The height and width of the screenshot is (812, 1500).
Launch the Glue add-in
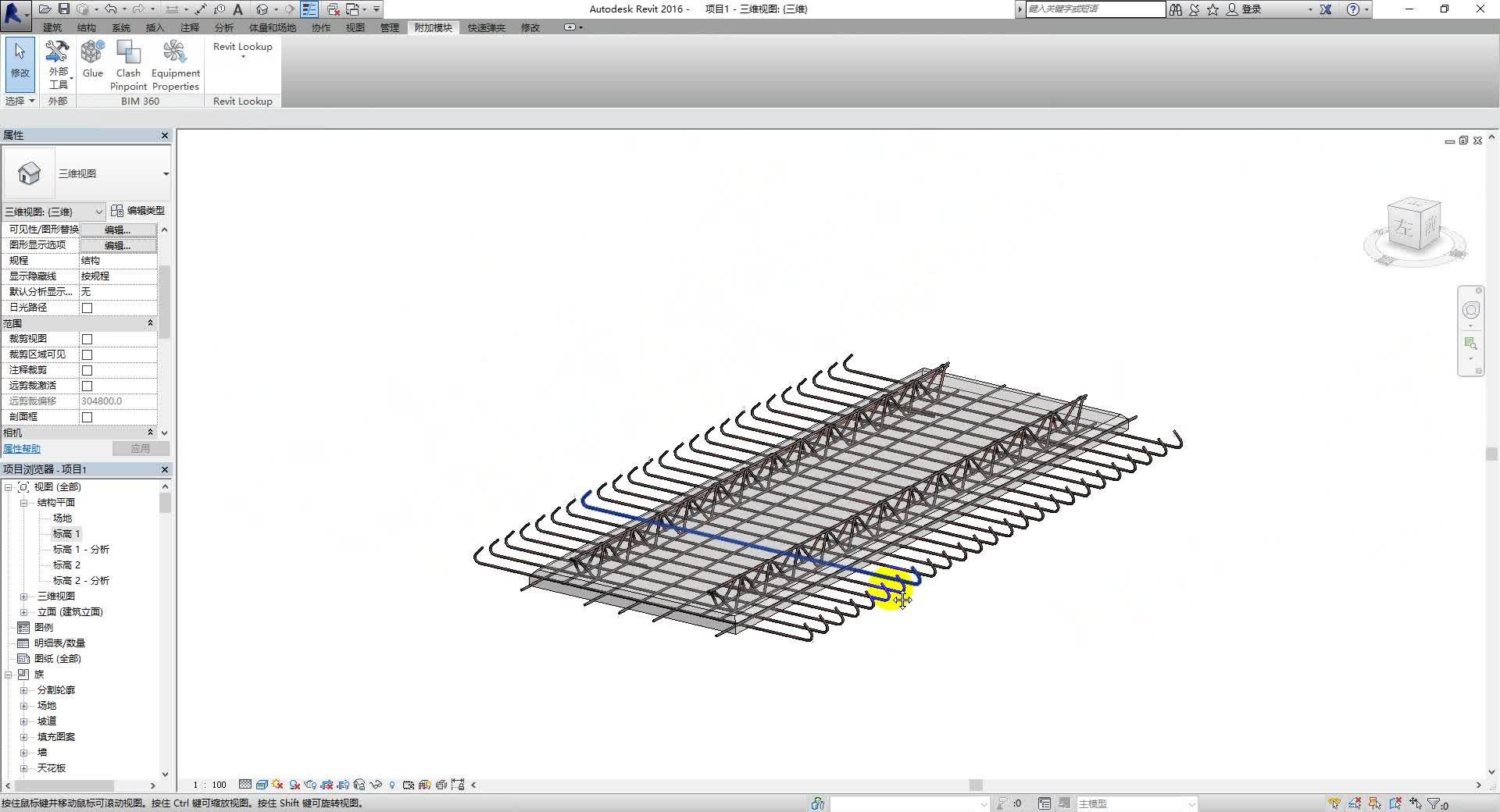(93, 59)
